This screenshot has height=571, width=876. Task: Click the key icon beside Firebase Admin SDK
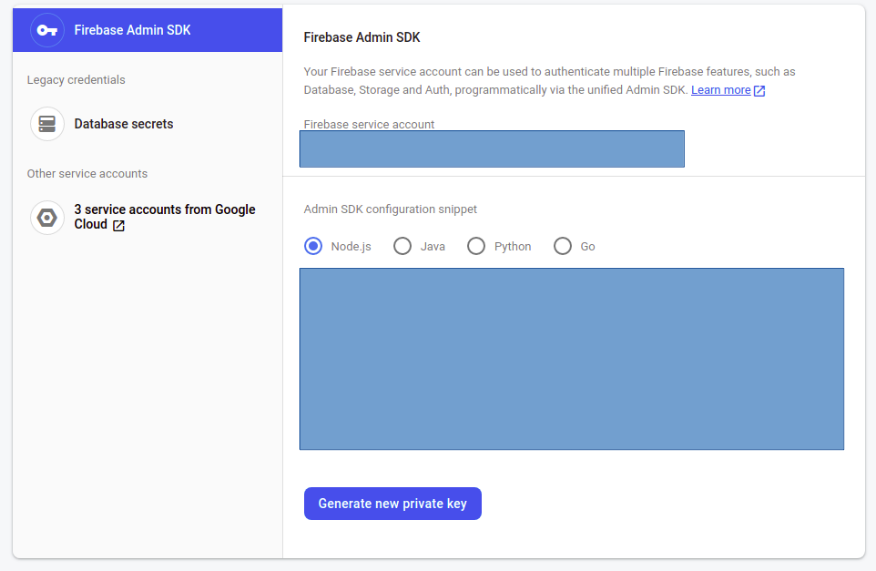47,30
